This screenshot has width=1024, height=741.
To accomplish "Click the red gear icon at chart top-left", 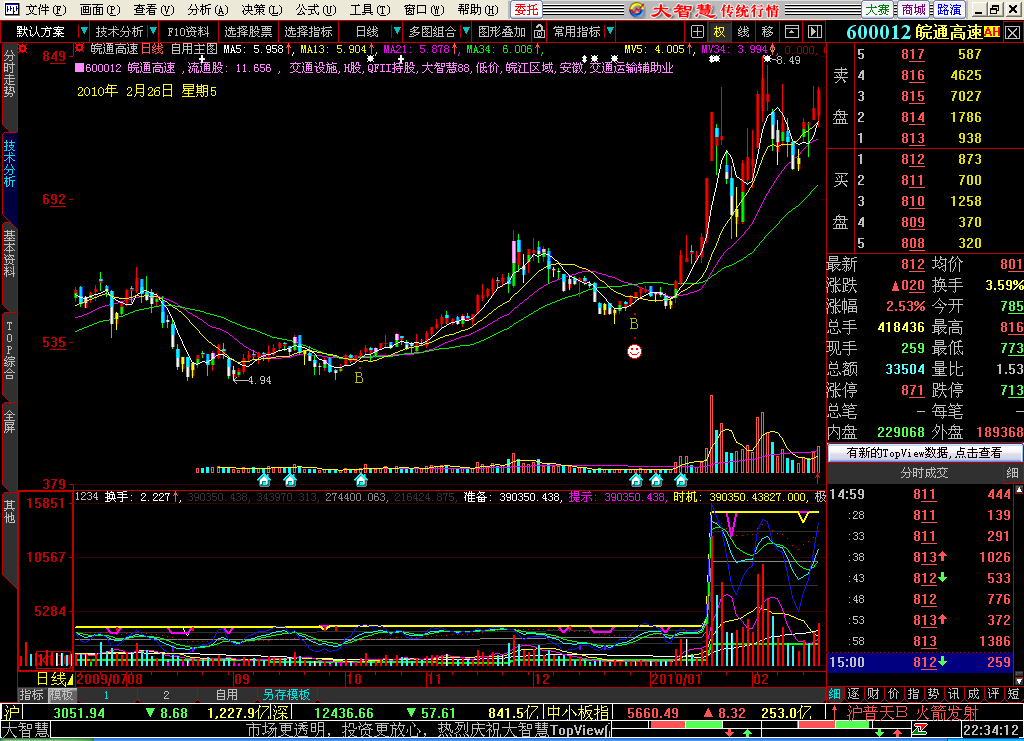I will pyautogui.click(x=23, y=48).
